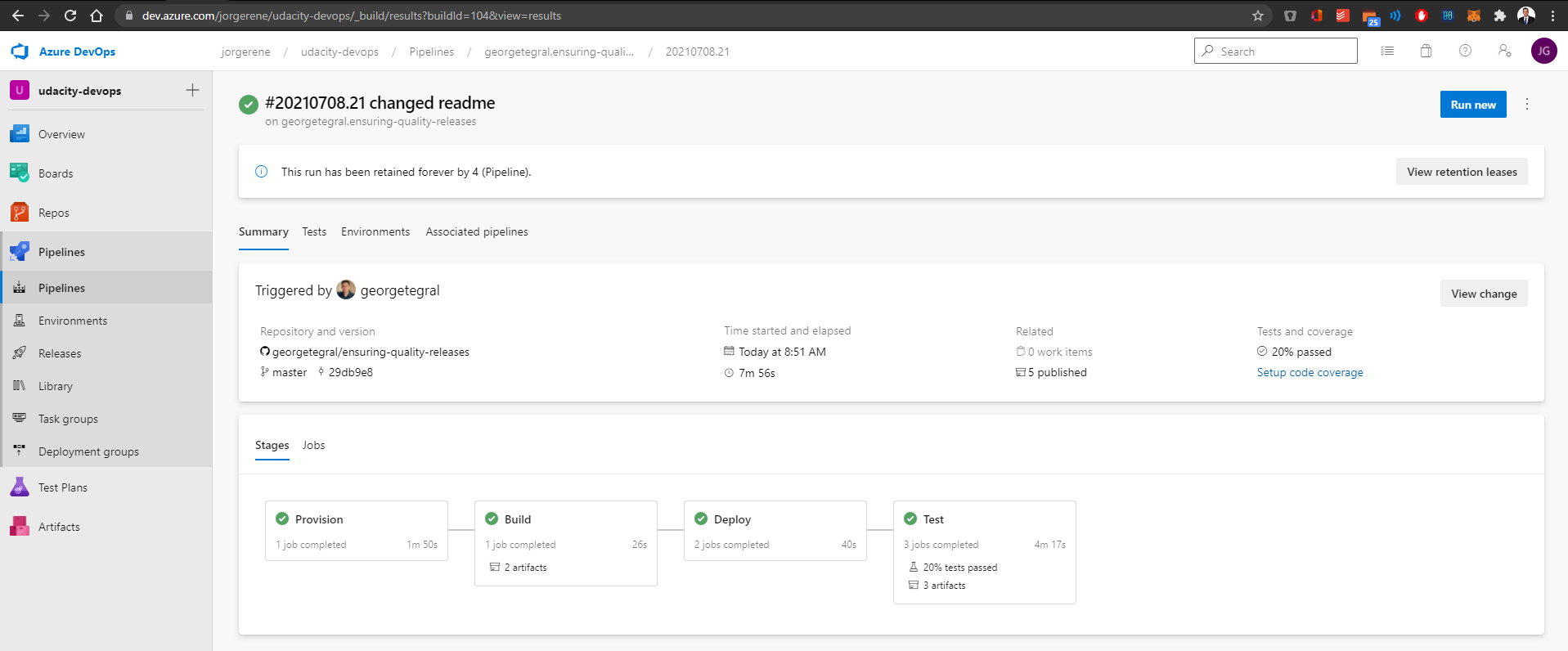The height and width of the screenshot is (651, 1568).
Task: Click View retention leases button
Action: click(1462, 172)
